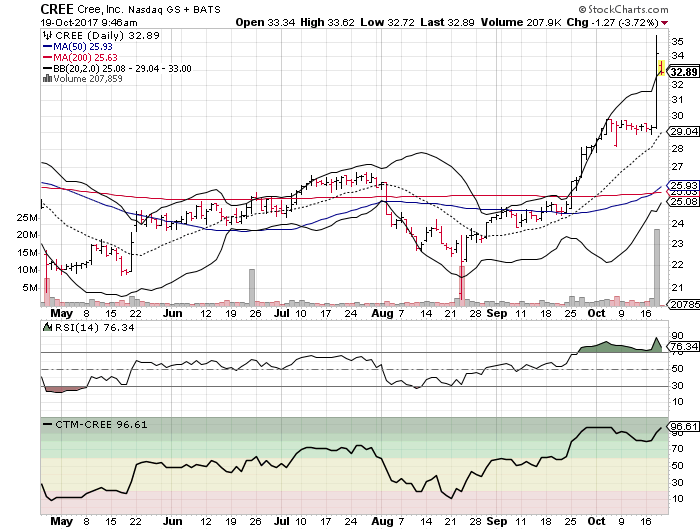Click the 21 label on the price axis
The height and width of the screenshot is (530, 700).
[677, 288]
